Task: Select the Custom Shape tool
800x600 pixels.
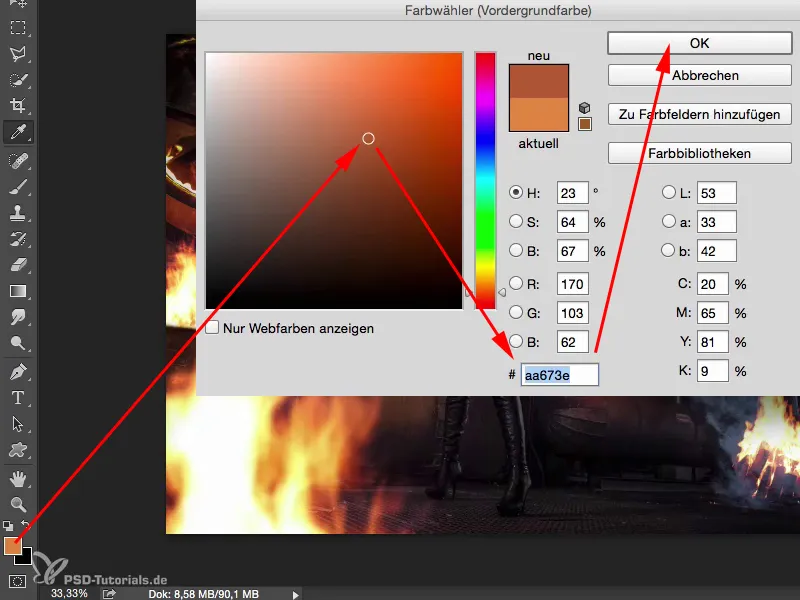Action: coord(18,450)
